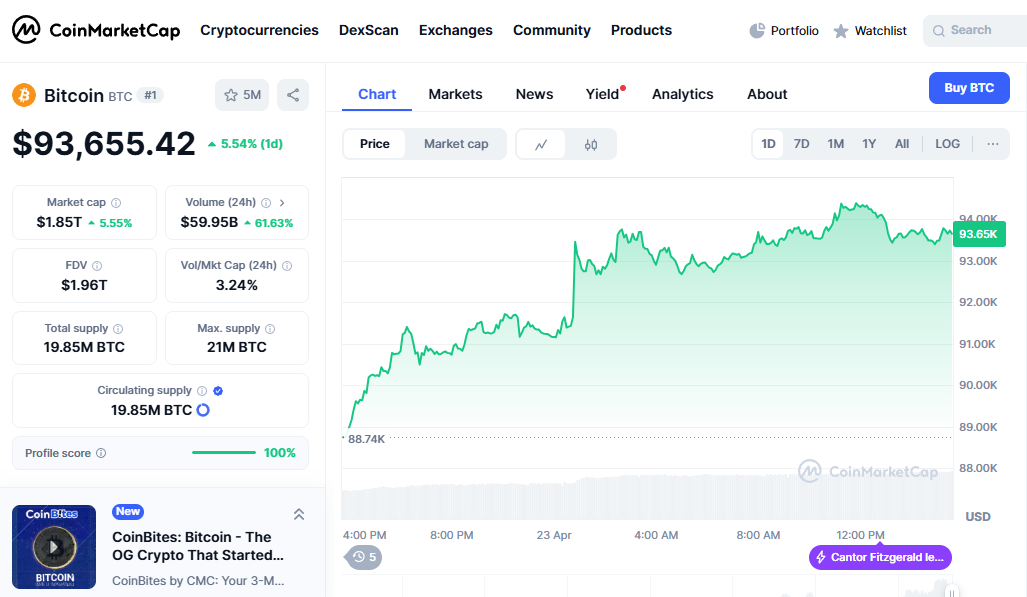Viewport: 1027px width, 597px height.
Task: Toggle LOG scale on chart
Action: (x=948, y=144)
